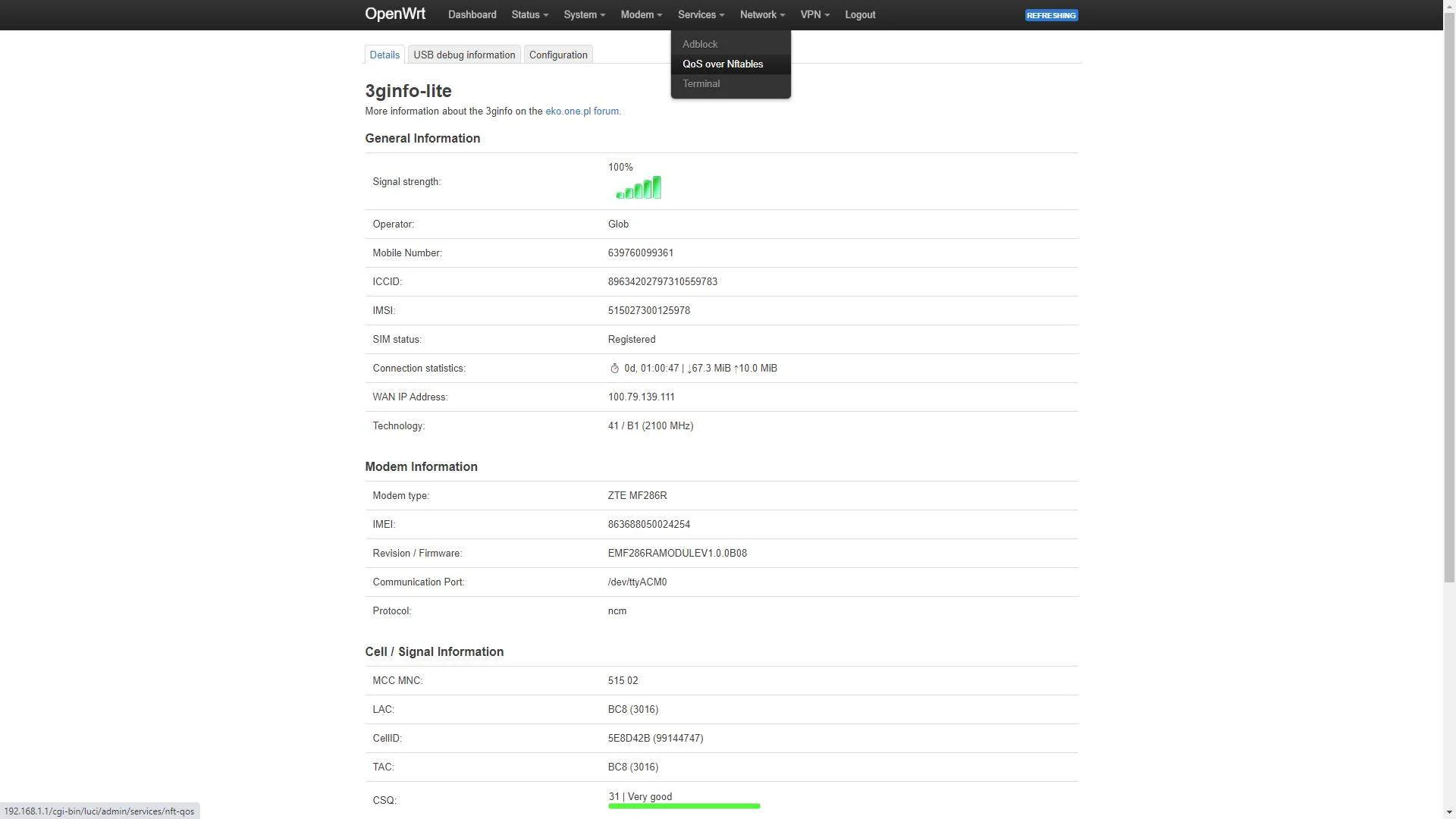Image resolution: width=1456 pixels, height=819 pixels.
Task: Select mobile number 639760099361
Action: 641,253
